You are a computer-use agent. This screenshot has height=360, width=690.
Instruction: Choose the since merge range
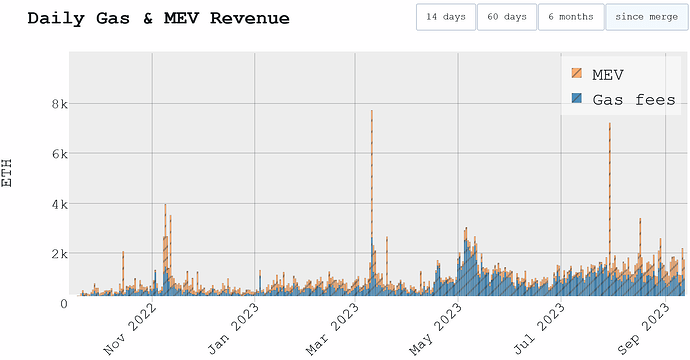tap(646, 17)
